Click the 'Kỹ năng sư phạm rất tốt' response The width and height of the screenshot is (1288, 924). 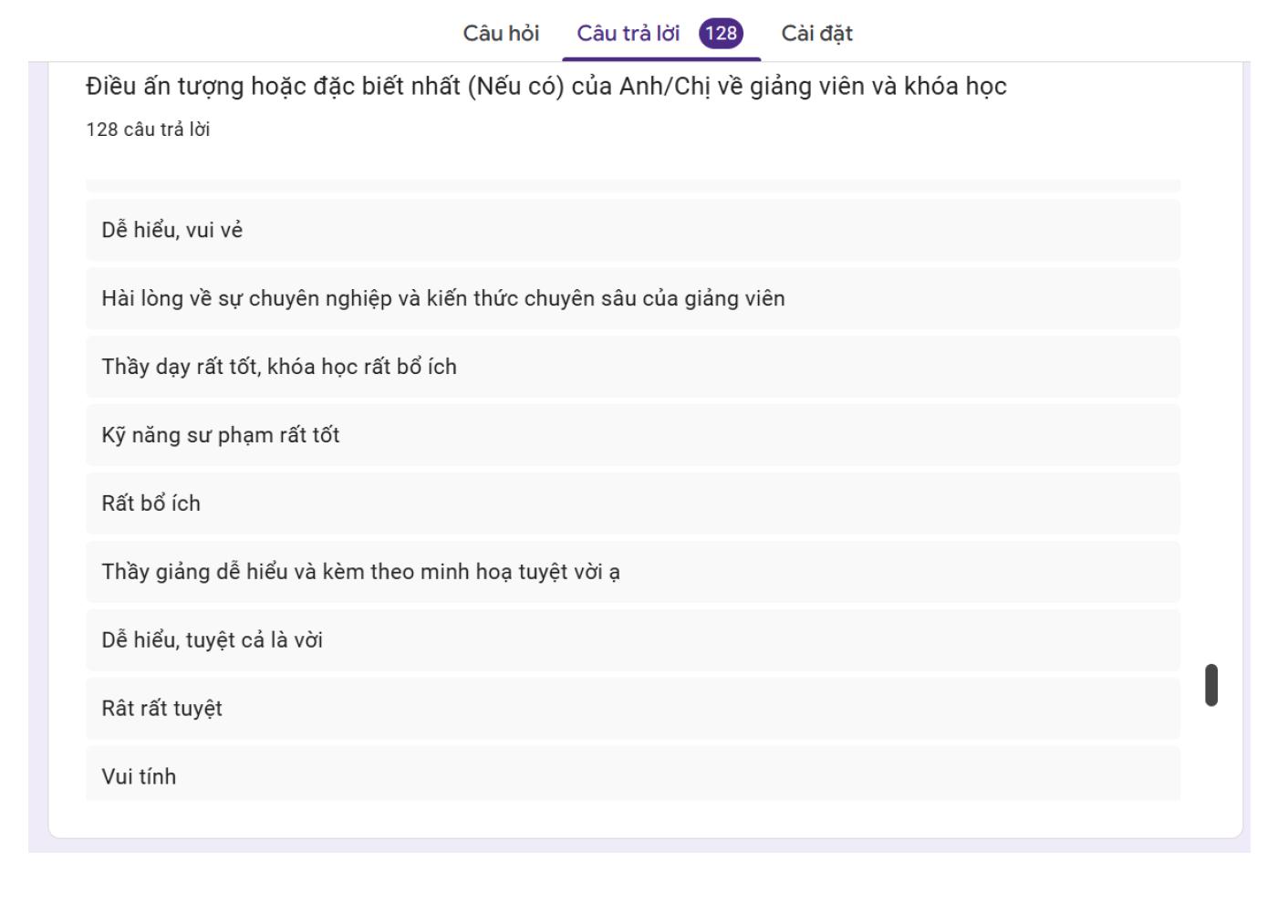point(221,435)
